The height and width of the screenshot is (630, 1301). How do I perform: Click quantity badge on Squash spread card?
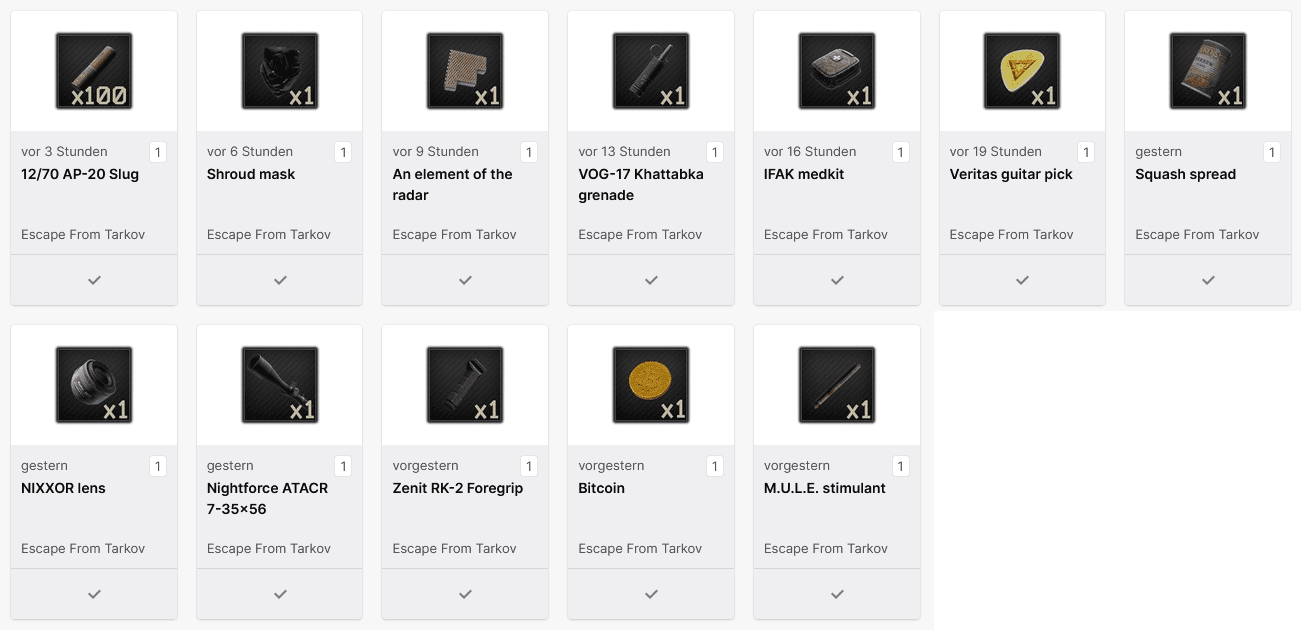coord(1271,152)
